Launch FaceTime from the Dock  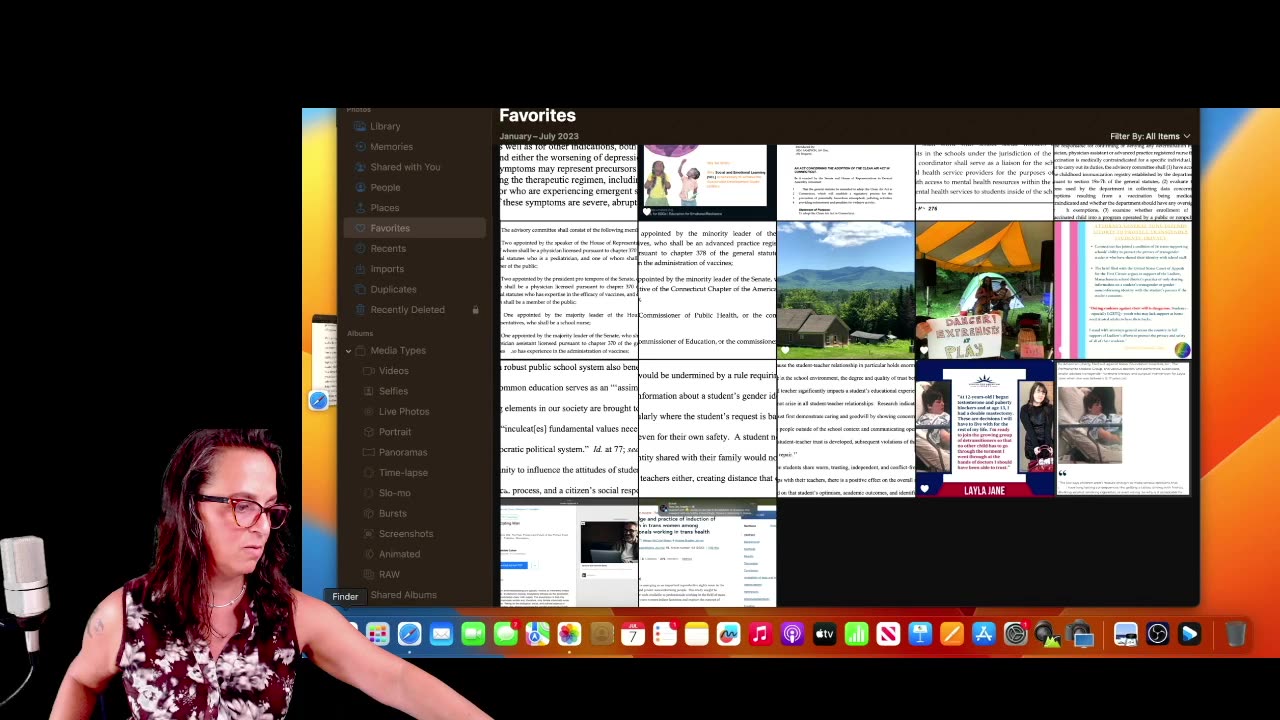point(473,634)
